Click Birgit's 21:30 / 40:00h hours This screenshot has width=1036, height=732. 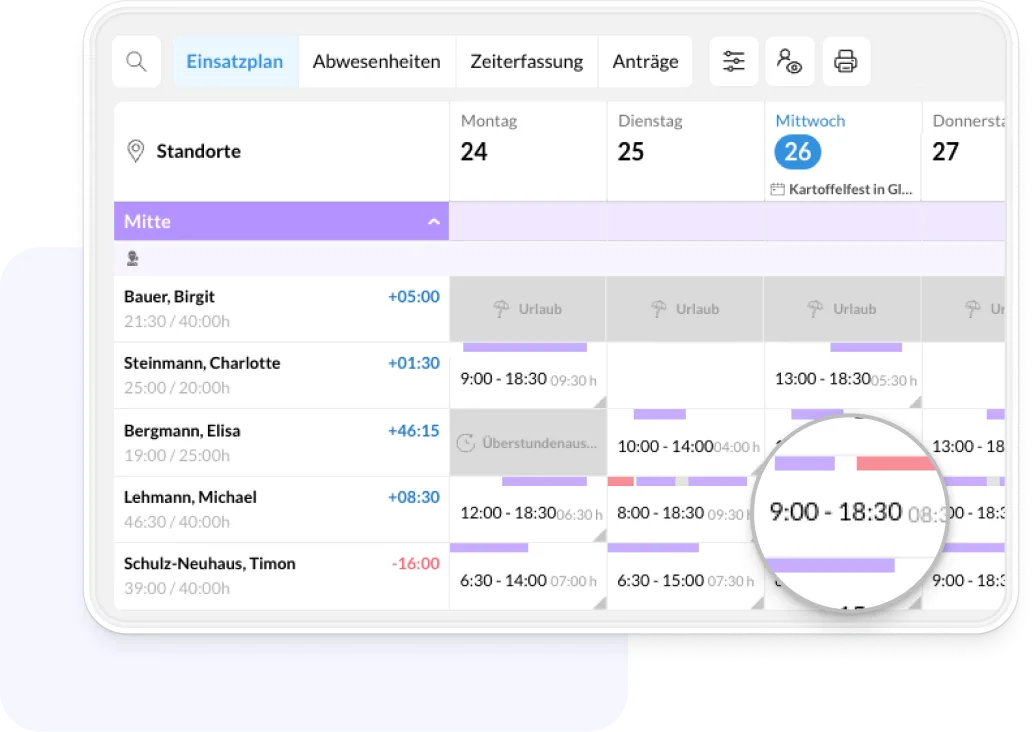tap(177, 322)
